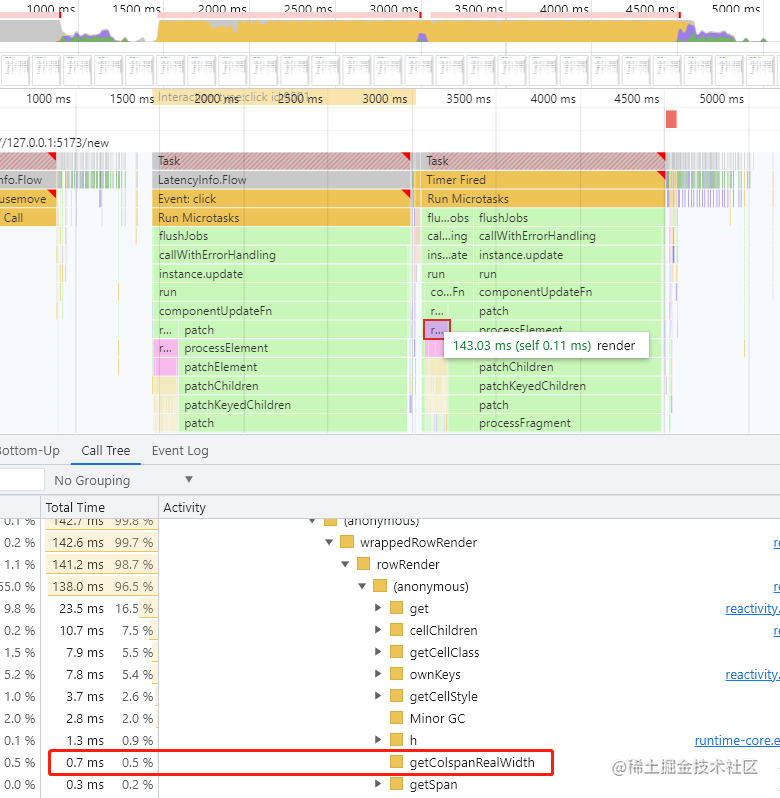Select patchKeyedChildren bar under Event: click
Image resolution: width=780 pixels, height=798 pixels.
[x=293, y=405]
